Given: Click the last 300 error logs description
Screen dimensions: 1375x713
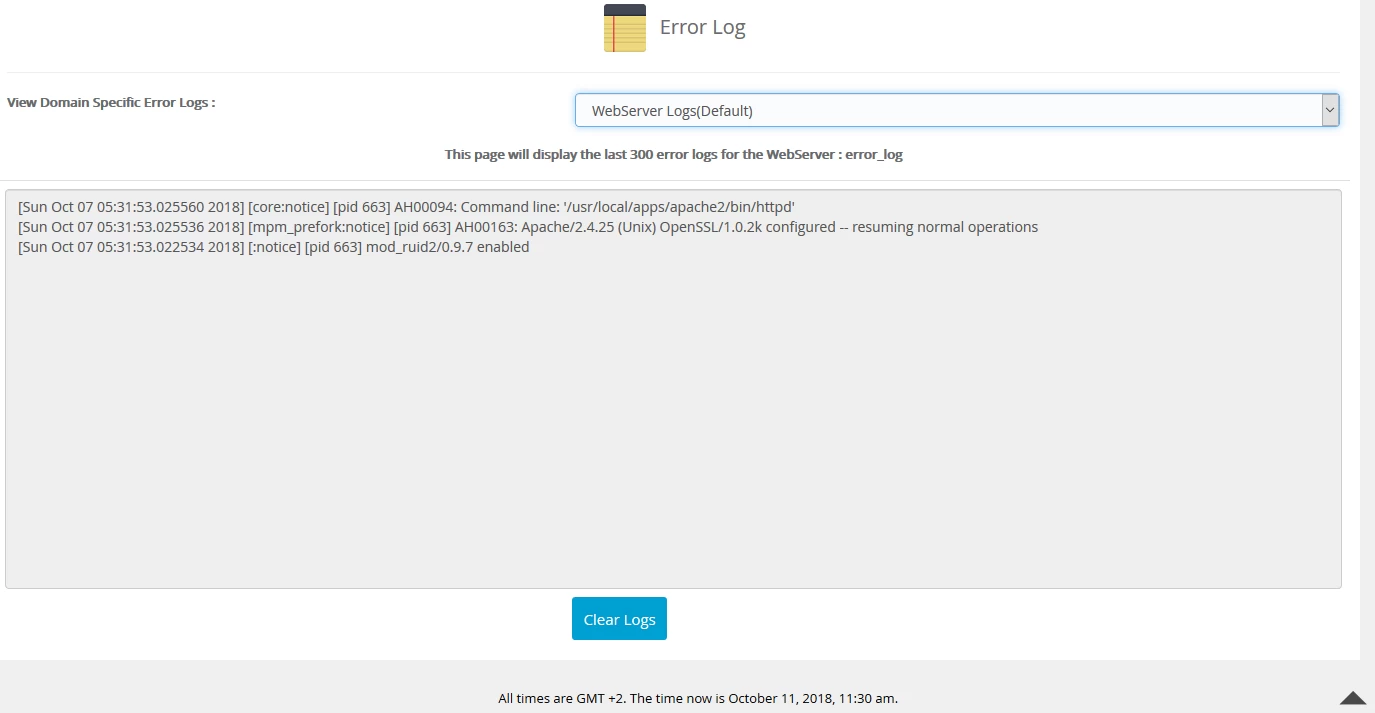Looking at the screenshot, I should coord(673,154).
